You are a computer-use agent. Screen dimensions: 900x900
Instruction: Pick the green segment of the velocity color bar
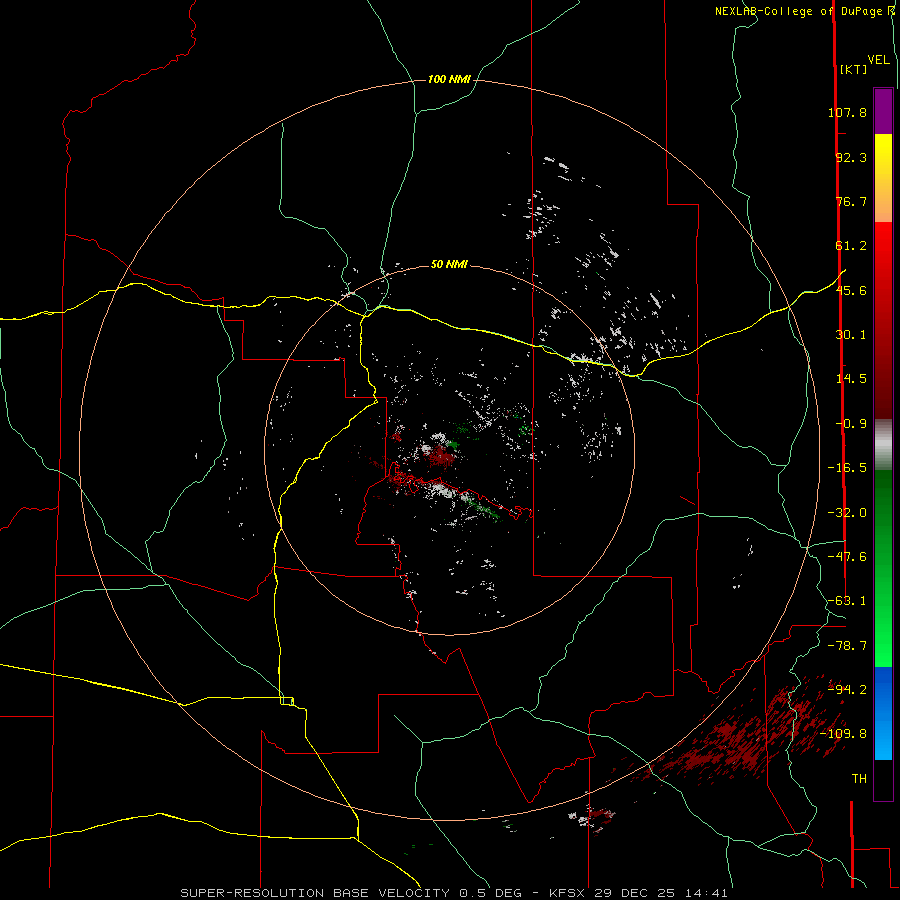883,568
